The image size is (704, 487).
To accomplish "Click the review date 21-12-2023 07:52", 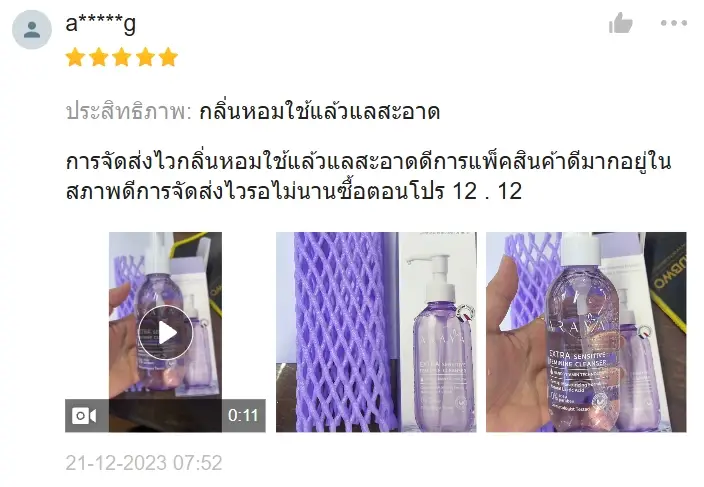I will pos(144,463).
